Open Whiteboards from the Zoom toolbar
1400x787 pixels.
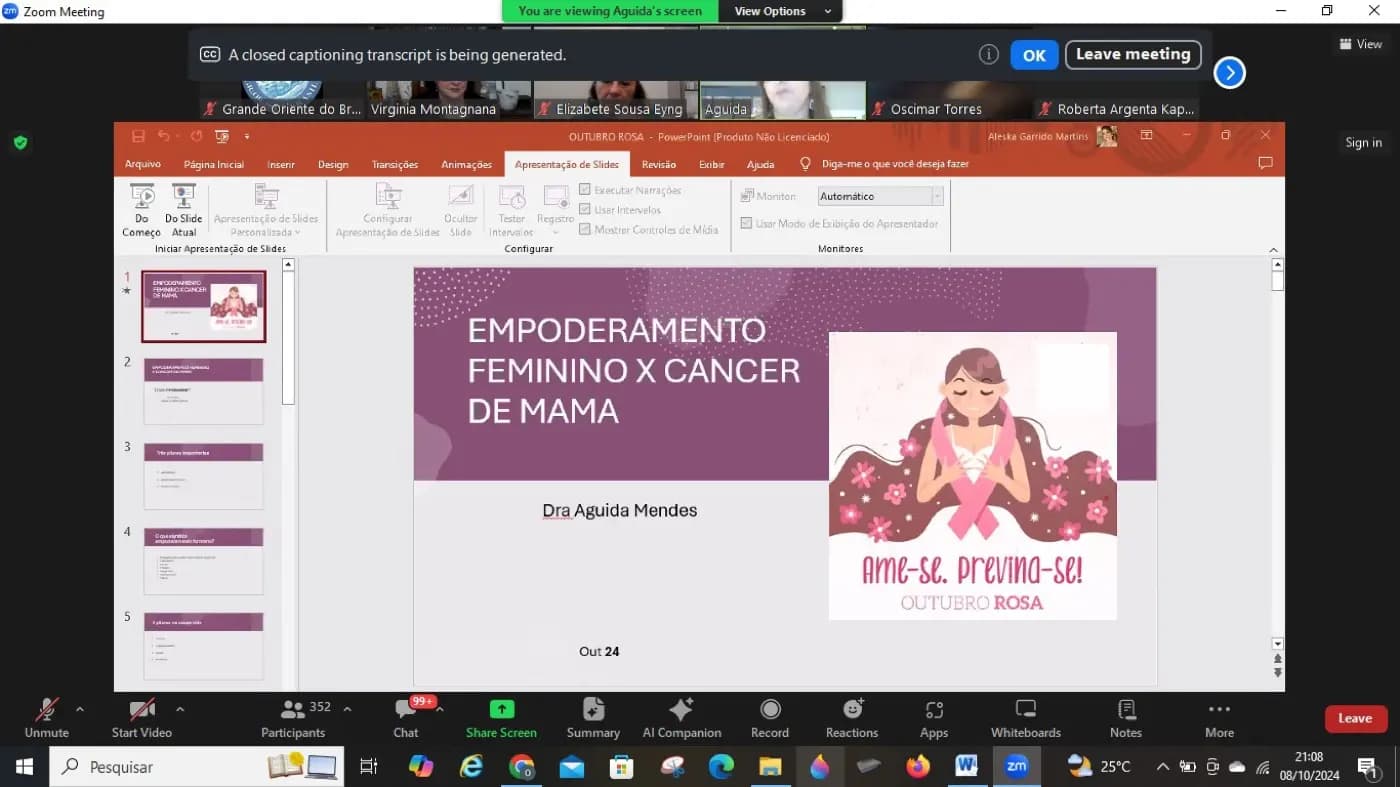pos(1026,718)
